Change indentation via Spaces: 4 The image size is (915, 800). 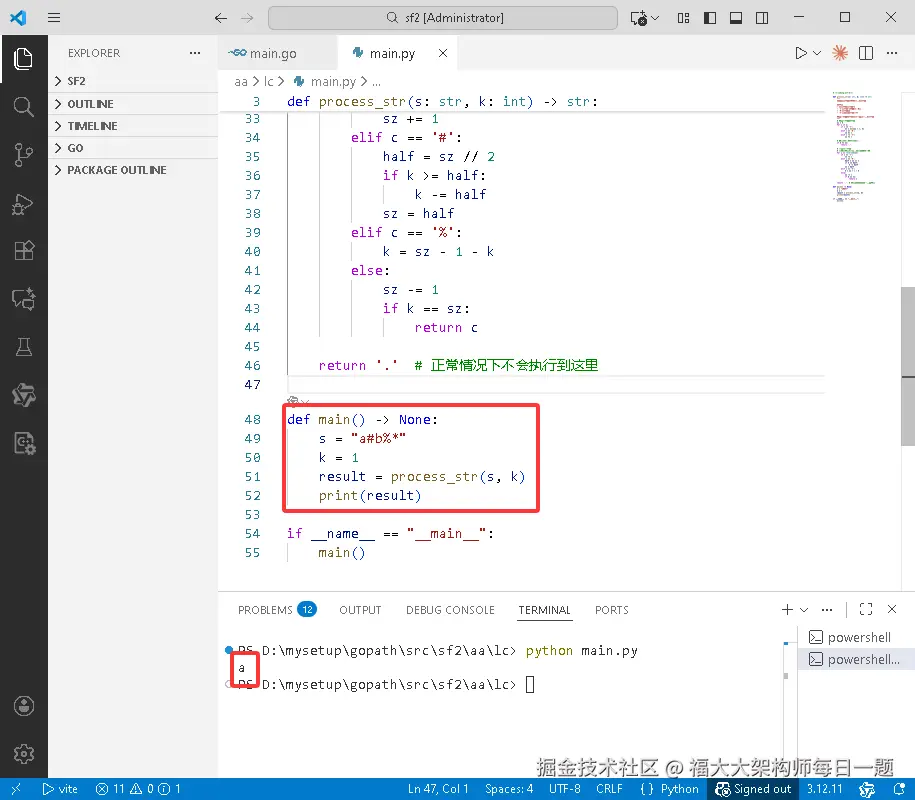(509, 789)
